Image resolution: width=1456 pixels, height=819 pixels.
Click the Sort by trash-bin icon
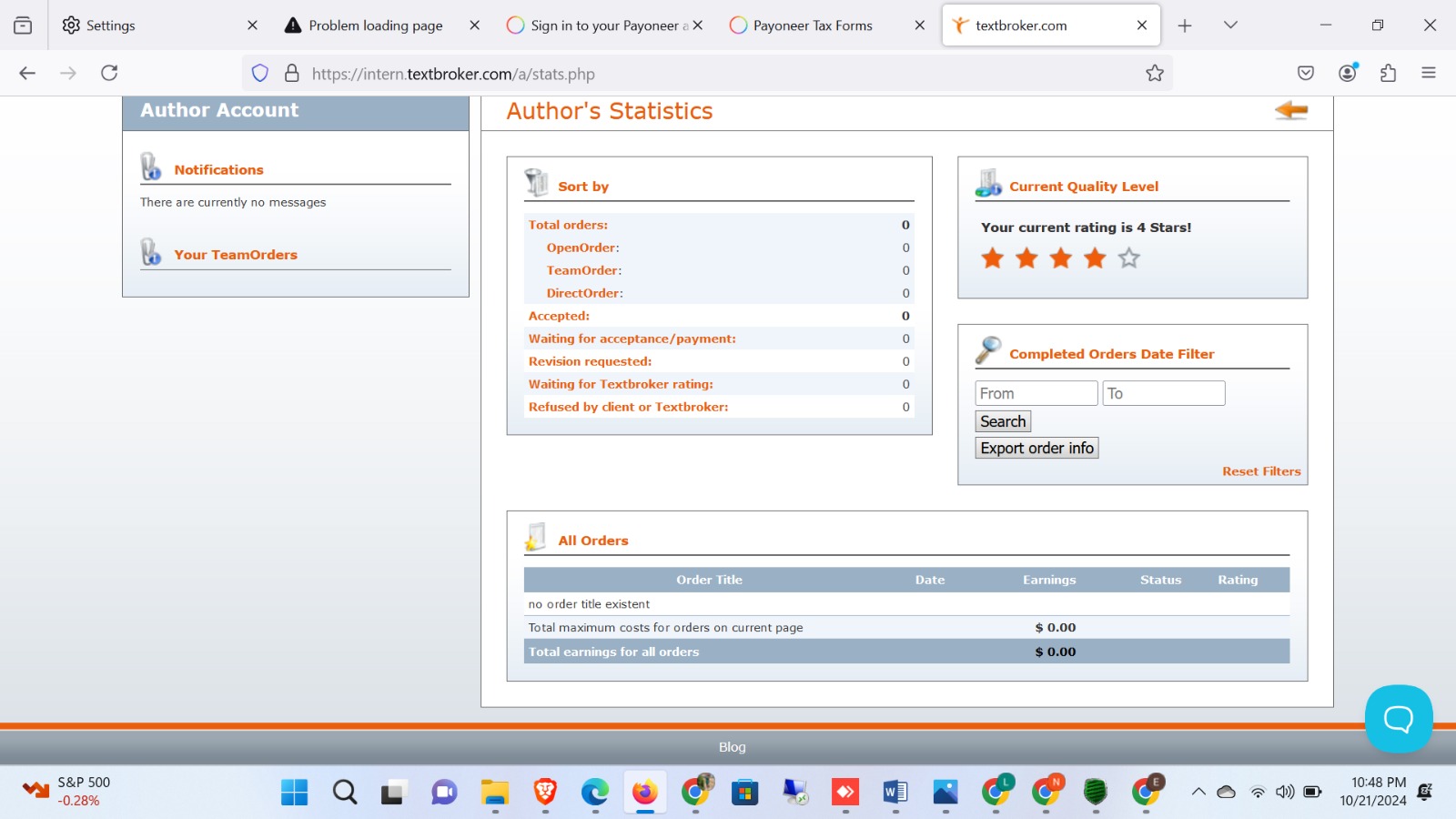[x=537, y=183]
